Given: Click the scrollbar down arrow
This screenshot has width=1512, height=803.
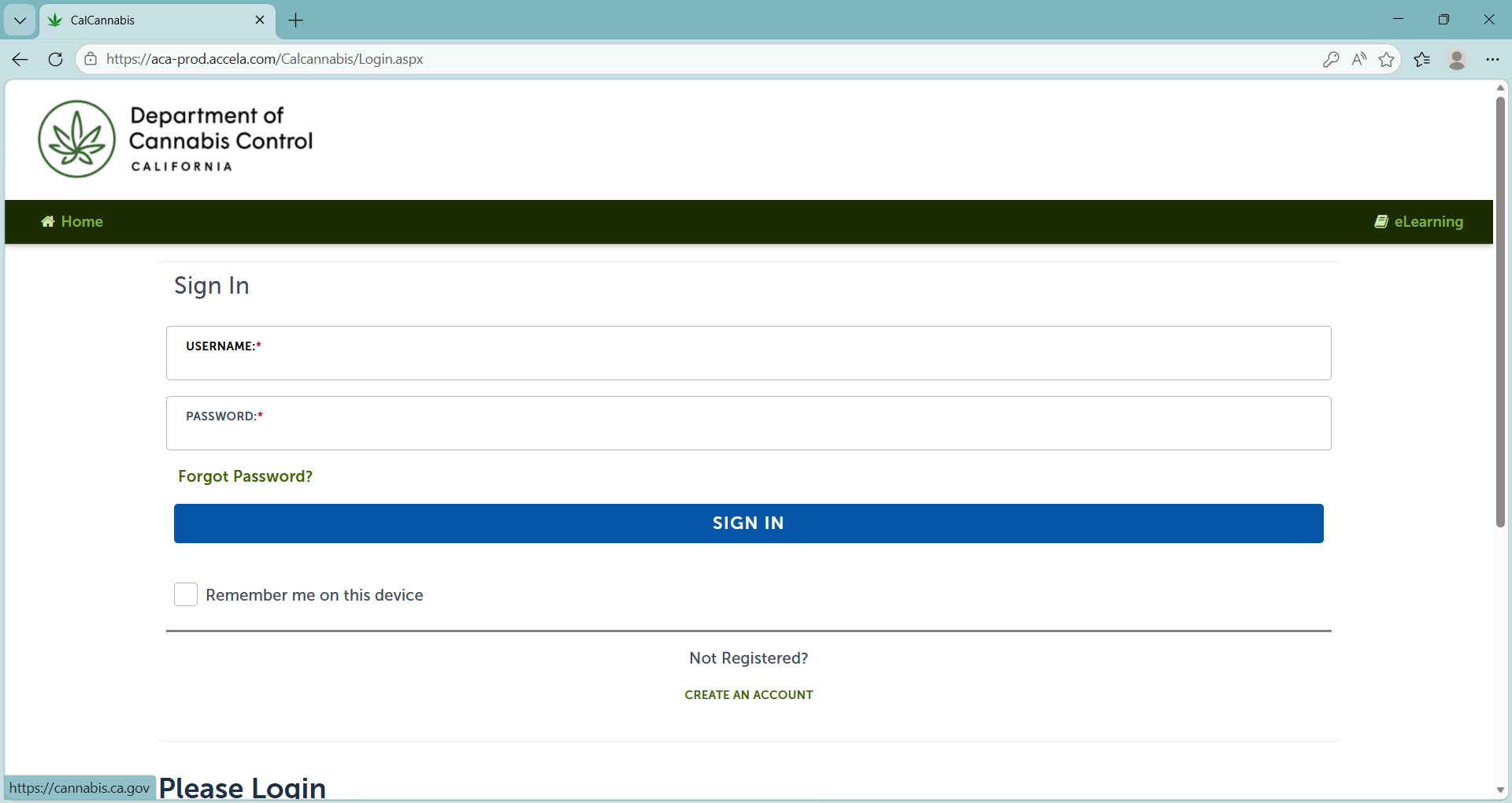Looking at the screenshot, I should [x=1500, y=790].
